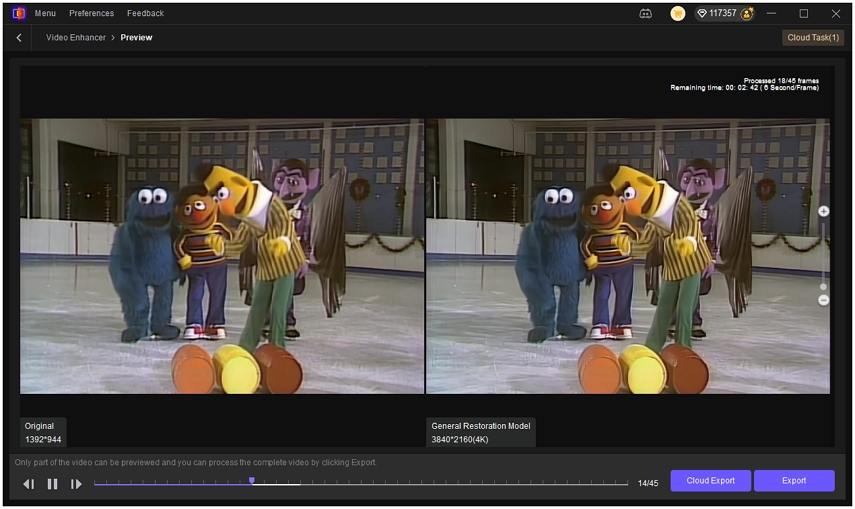The height and width of the screenshot is (509, 855).
Task: Minimize the application window
Action: (x=771, y=14)
